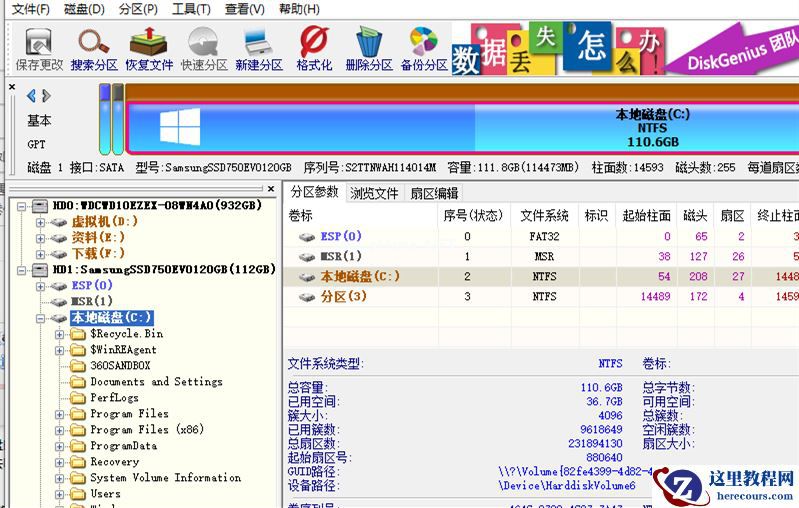The height and width of the screenshot is (508, 799).
Task: Click the C: partition block in disk map
Action: 462,128
